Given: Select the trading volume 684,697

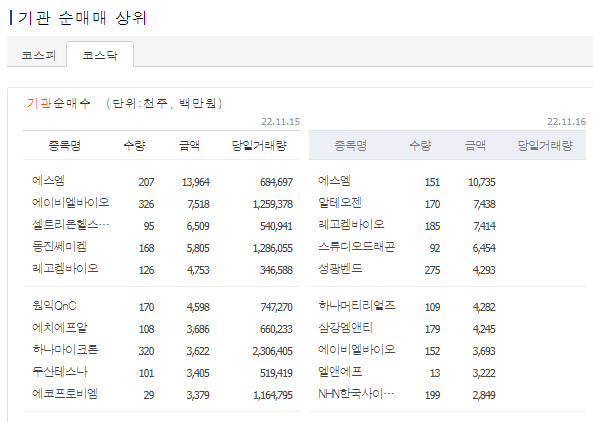Looking at the screenshot, I should click(x=276, y=182).
